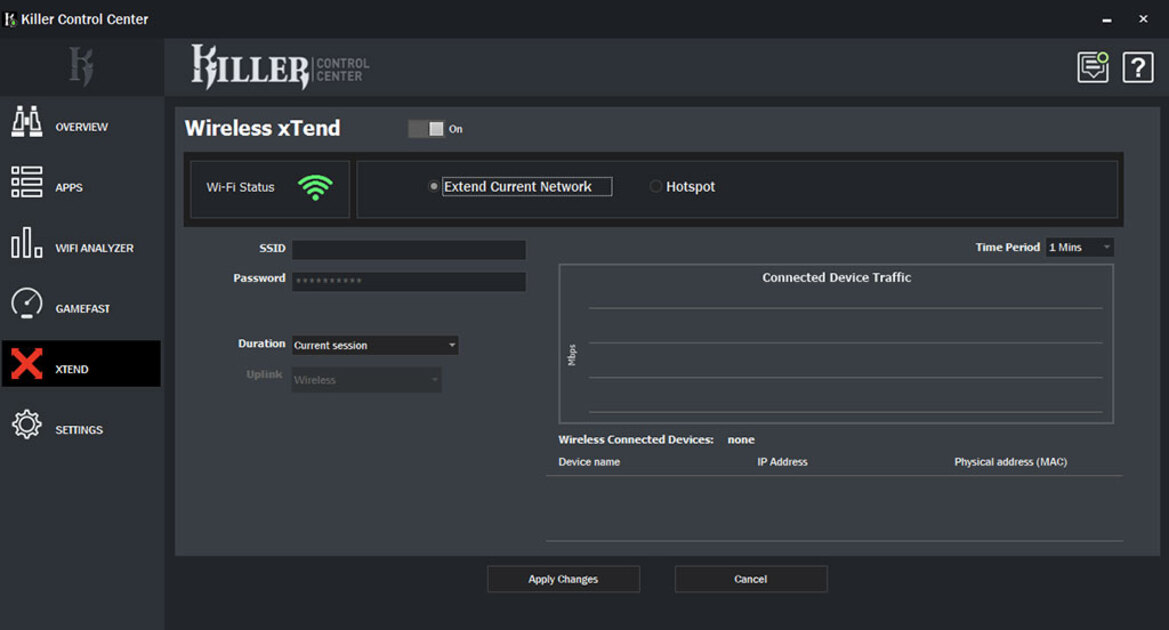Toggle the Wireless xTend On switch
The height and width of the screenshot is (630, 1169).
[426, 129]
